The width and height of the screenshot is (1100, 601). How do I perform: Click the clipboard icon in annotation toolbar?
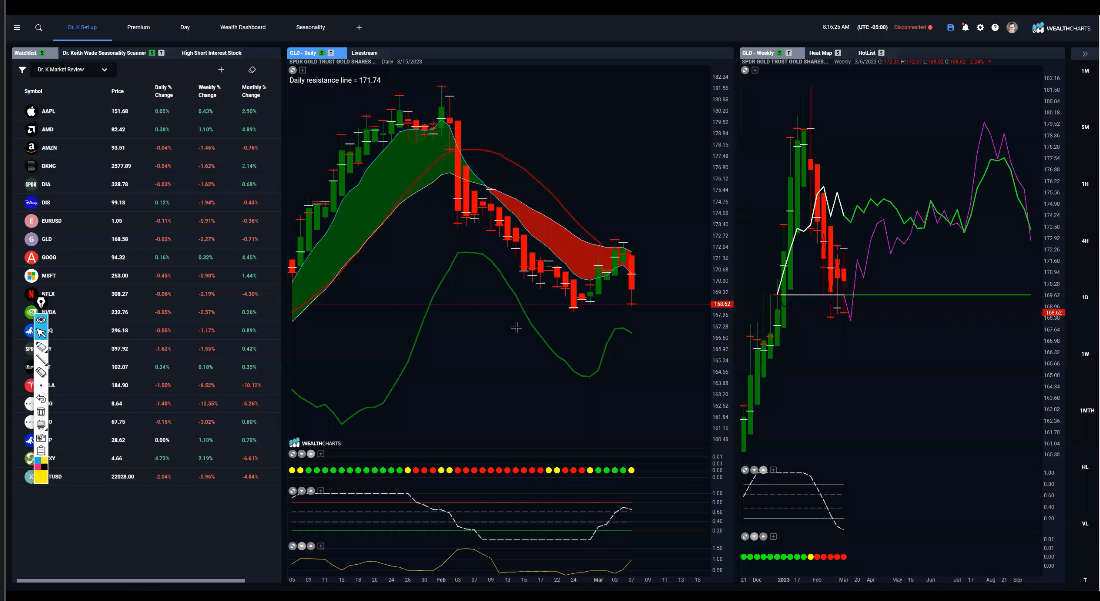click(x=41, y=450)
